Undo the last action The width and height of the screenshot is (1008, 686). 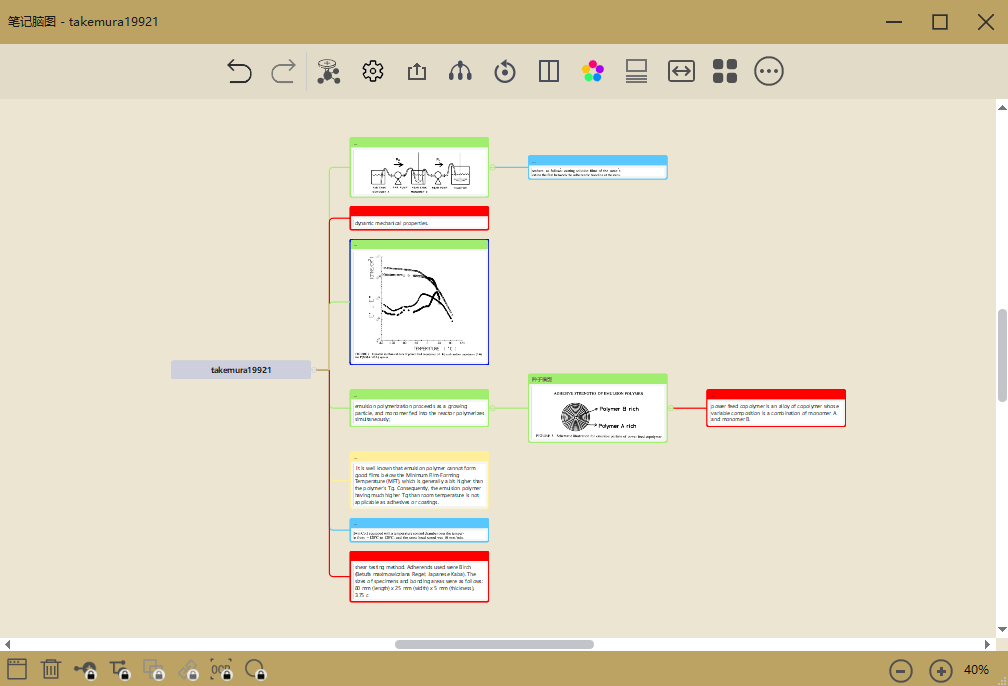point(239,71)
